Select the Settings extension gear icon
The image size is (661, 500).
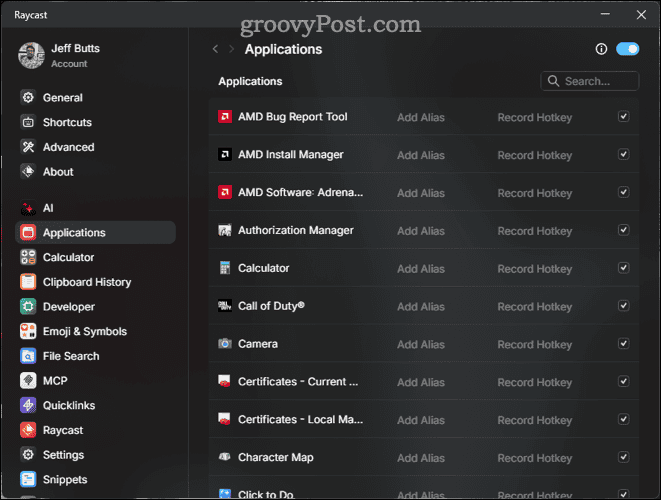click(28, 455)
